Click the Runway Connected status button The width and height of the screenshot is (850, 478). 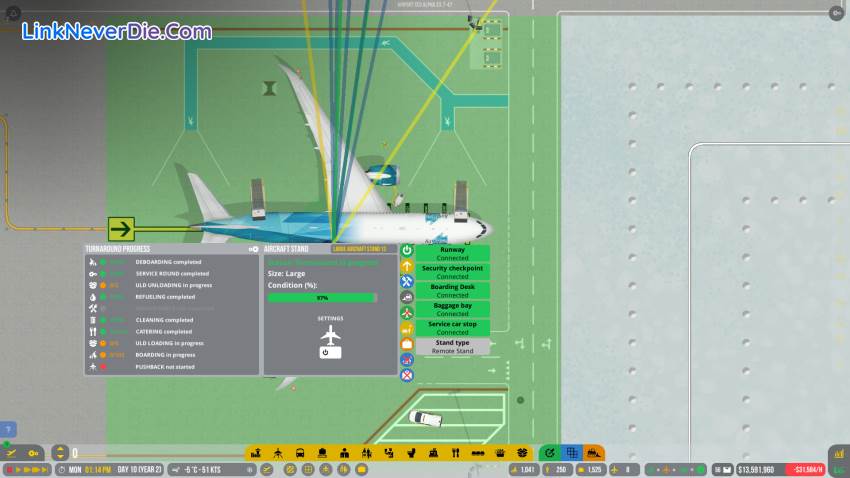[453, 254]
